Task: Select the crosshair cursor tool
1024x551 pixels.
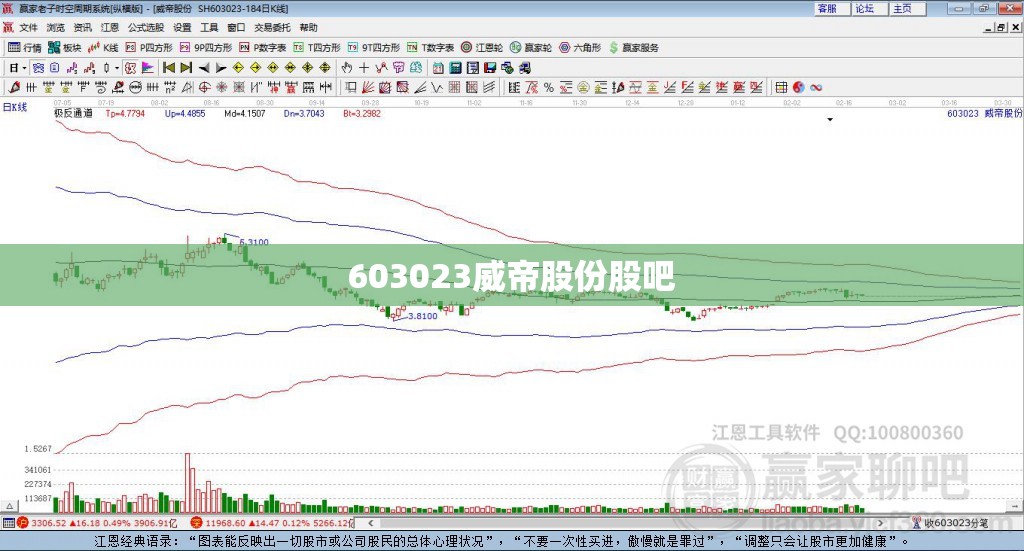Action: point(364,67)
